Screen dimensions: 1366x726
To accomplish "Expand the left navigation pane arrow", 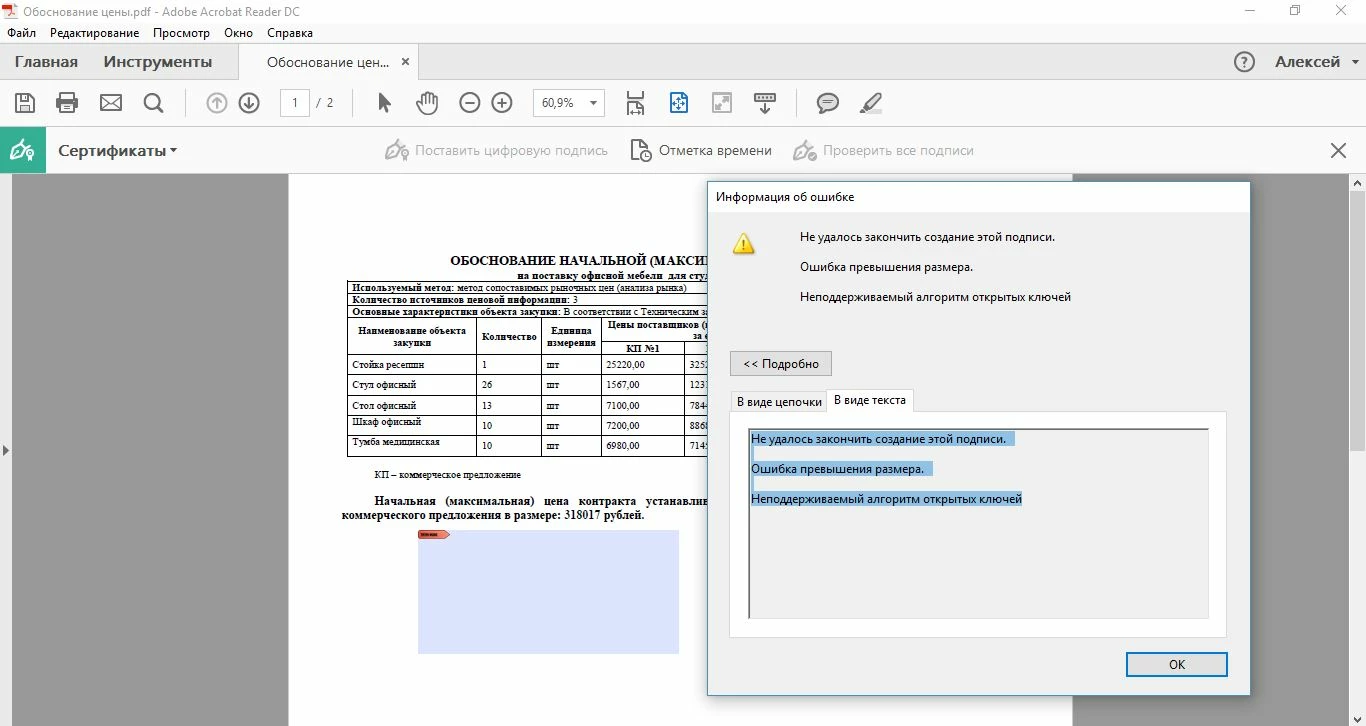I will point(6,450).
